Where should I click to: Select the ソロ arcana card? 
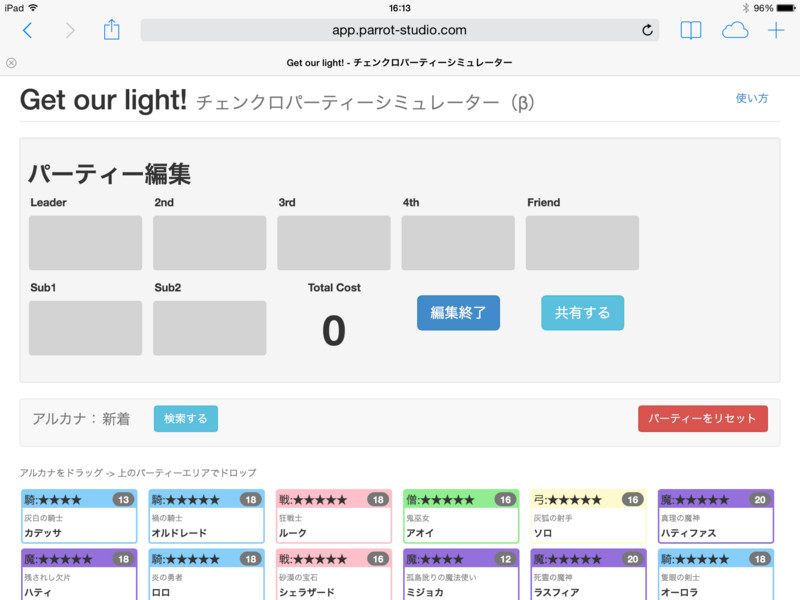coord(588,516)
